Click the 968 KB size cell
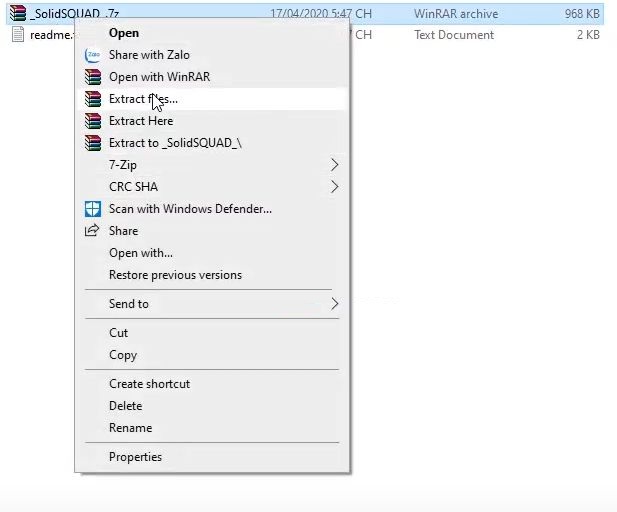Screen dimensions: 617x512 [x=582, y=14]
